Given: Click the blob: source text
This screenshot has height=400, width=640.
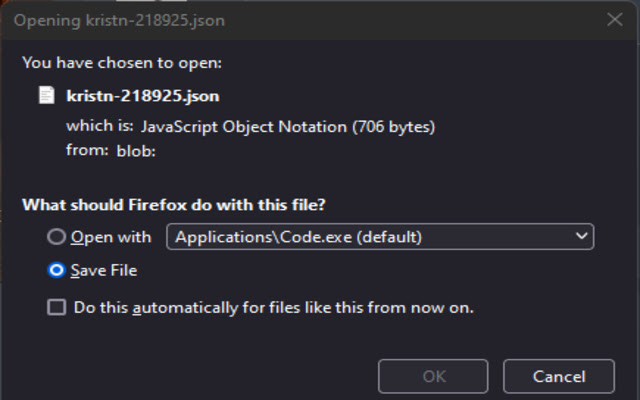Looking at the screenshot, I should click(x=136, y=152).
